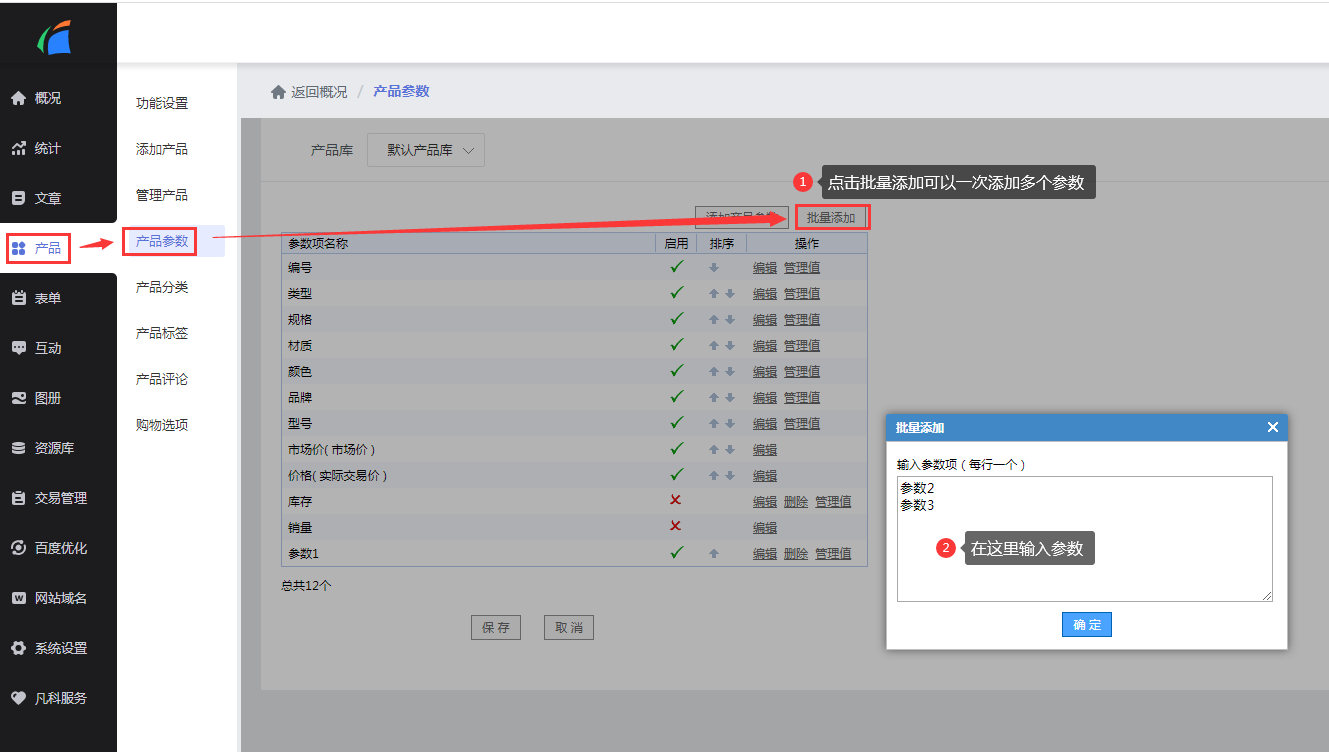Viewport: 1329px width, 752px height.
Task: Click 管理值 for the 库存 row
Action: coord(833,502)
